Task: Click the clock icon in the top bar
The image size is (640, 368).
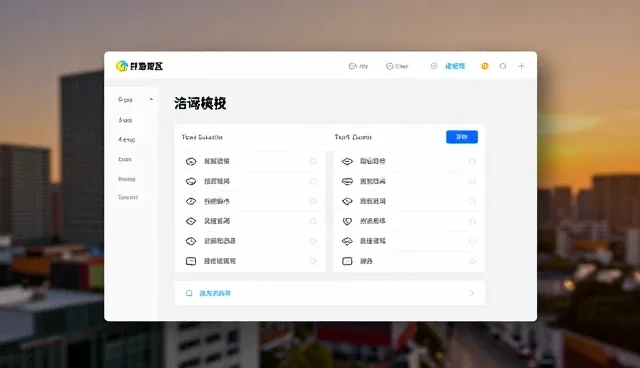Action: (389, 66)
